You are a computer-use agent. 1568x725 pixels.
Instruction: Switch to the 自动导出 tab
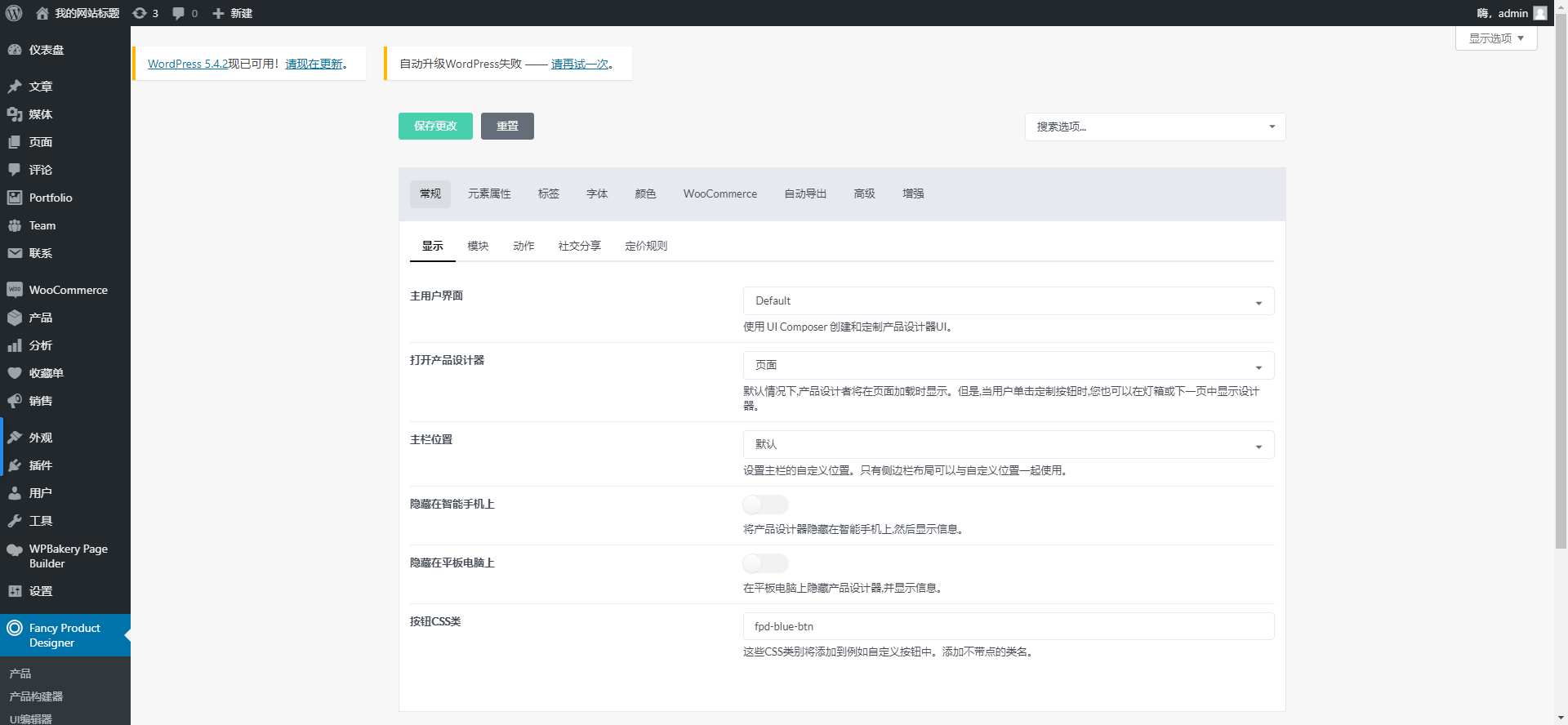click(x=805, y=194)
